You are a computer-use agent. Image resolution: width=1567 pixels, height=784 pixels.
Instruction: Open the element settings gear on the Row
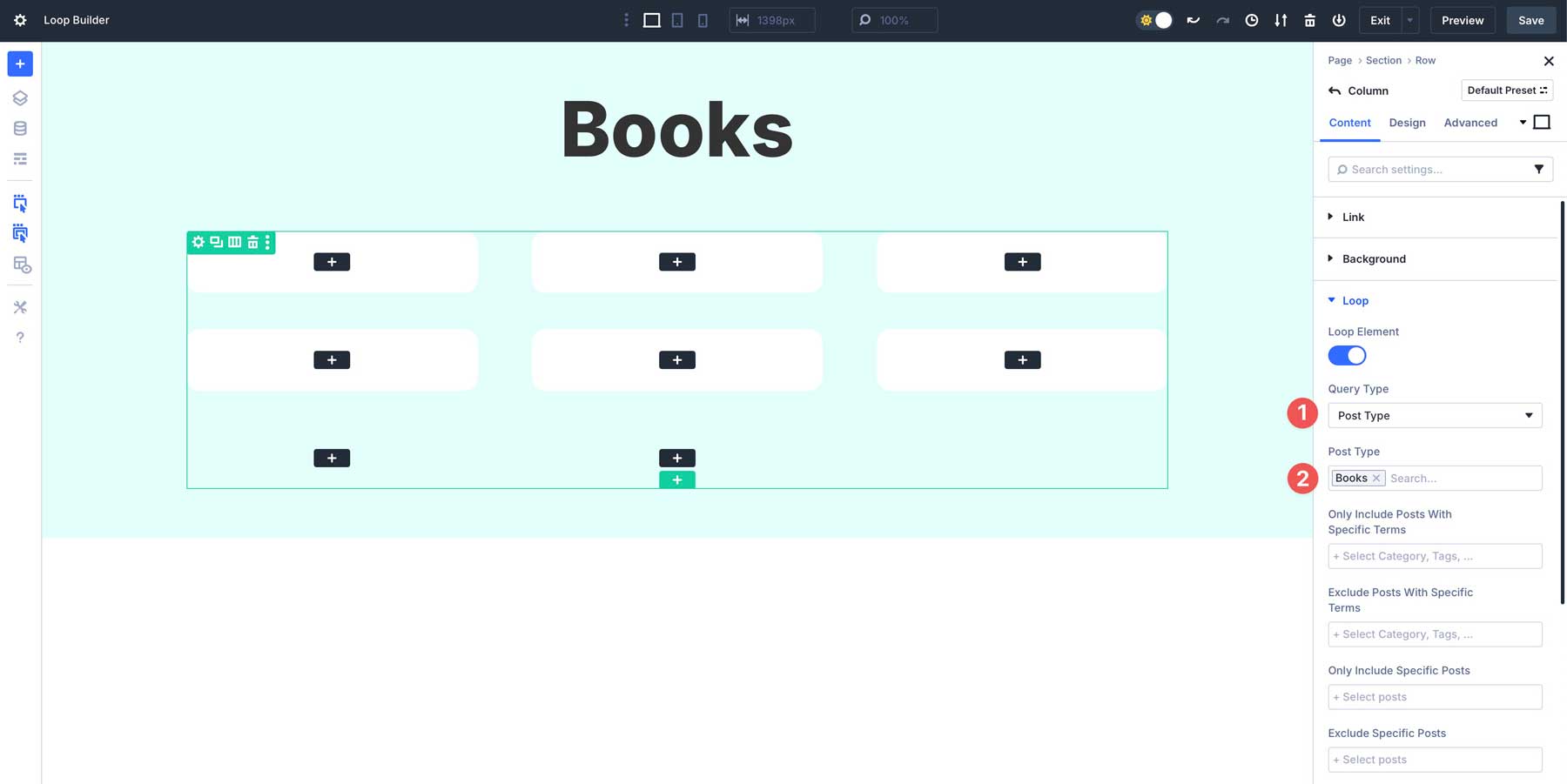pos(198,243)
